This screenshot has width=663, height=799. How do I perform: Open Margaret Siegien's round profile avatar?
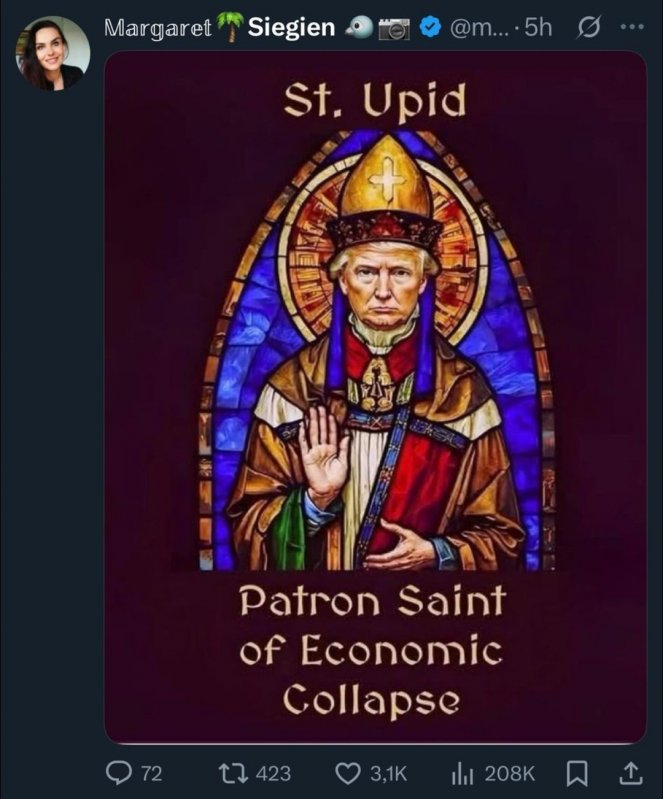pyautogui.click(x=53, y=53)
